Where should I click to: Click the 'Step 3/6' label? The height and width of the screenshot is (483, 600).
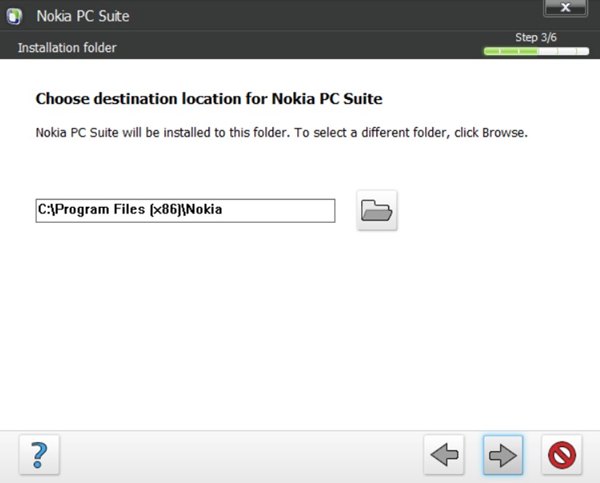(536, 38)
